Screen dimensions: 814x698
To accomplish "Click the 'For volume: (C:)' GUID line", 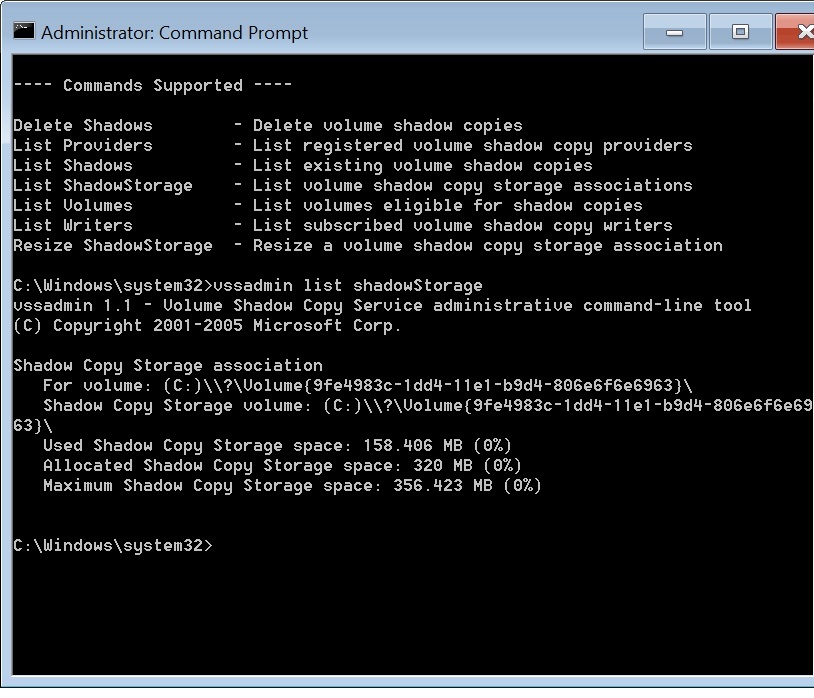I will [x=368, y=386].
